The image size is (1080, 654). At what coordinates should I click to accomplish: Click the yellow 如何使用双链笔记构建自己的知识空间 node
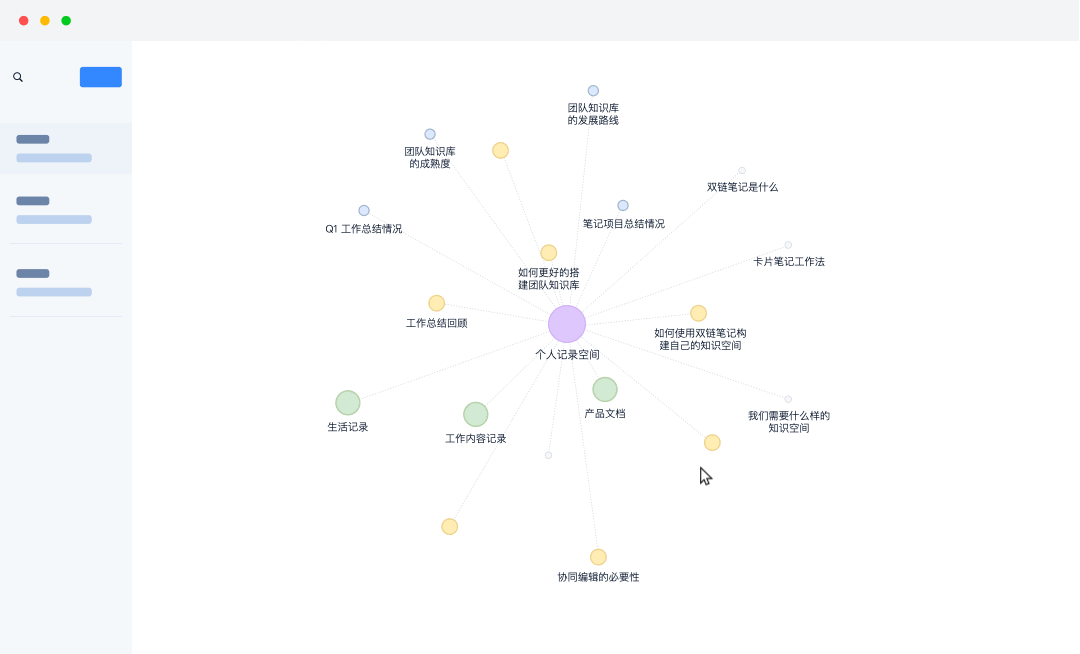coord(698,313)
